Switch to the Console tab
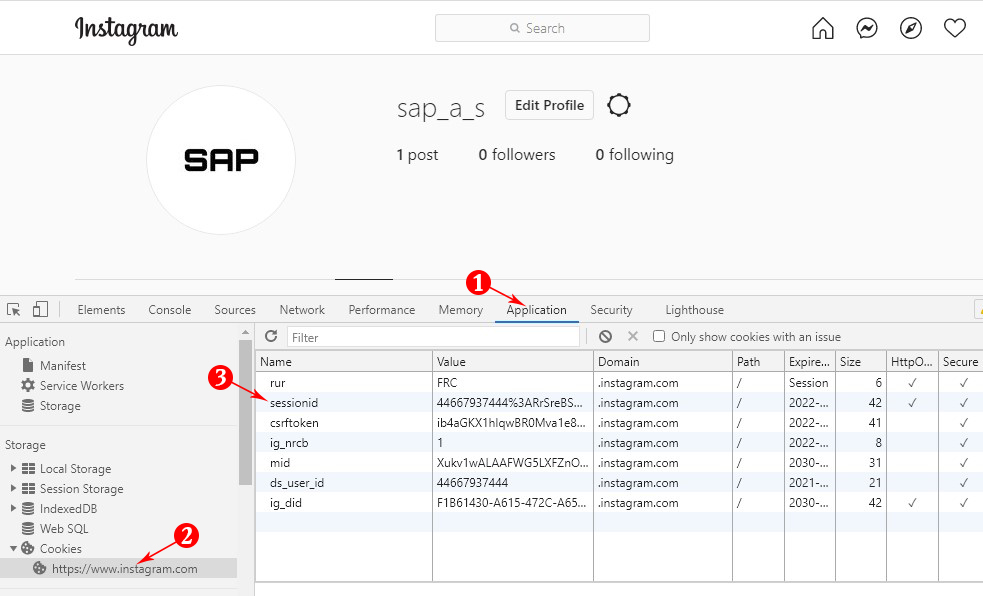Viewport: 983px width, 596px height. (x=170, y=310)
